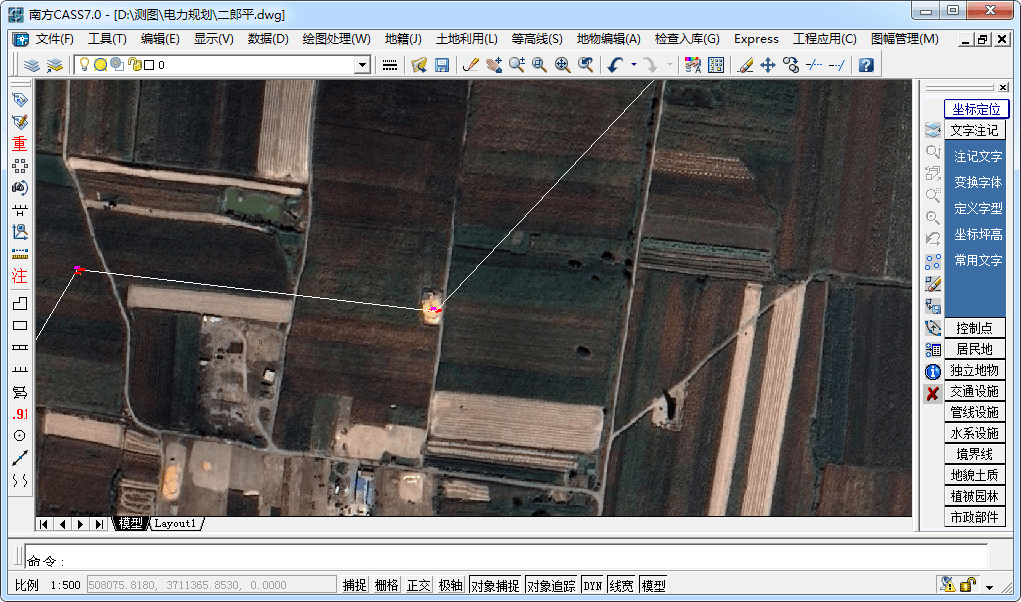
Task: Select the extend line tool
Action: click(x=837, y=65)
